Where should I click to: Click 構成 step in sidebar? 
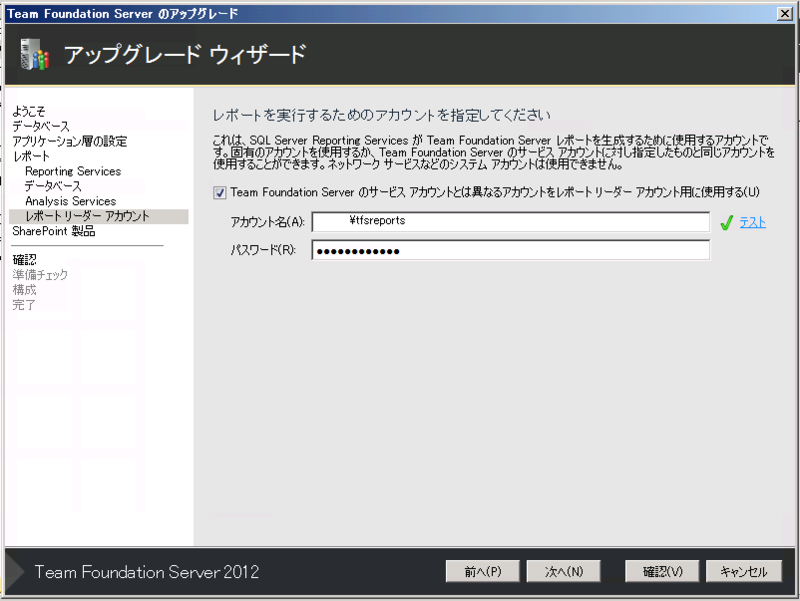pyautogui.click(x=24, y=290)
